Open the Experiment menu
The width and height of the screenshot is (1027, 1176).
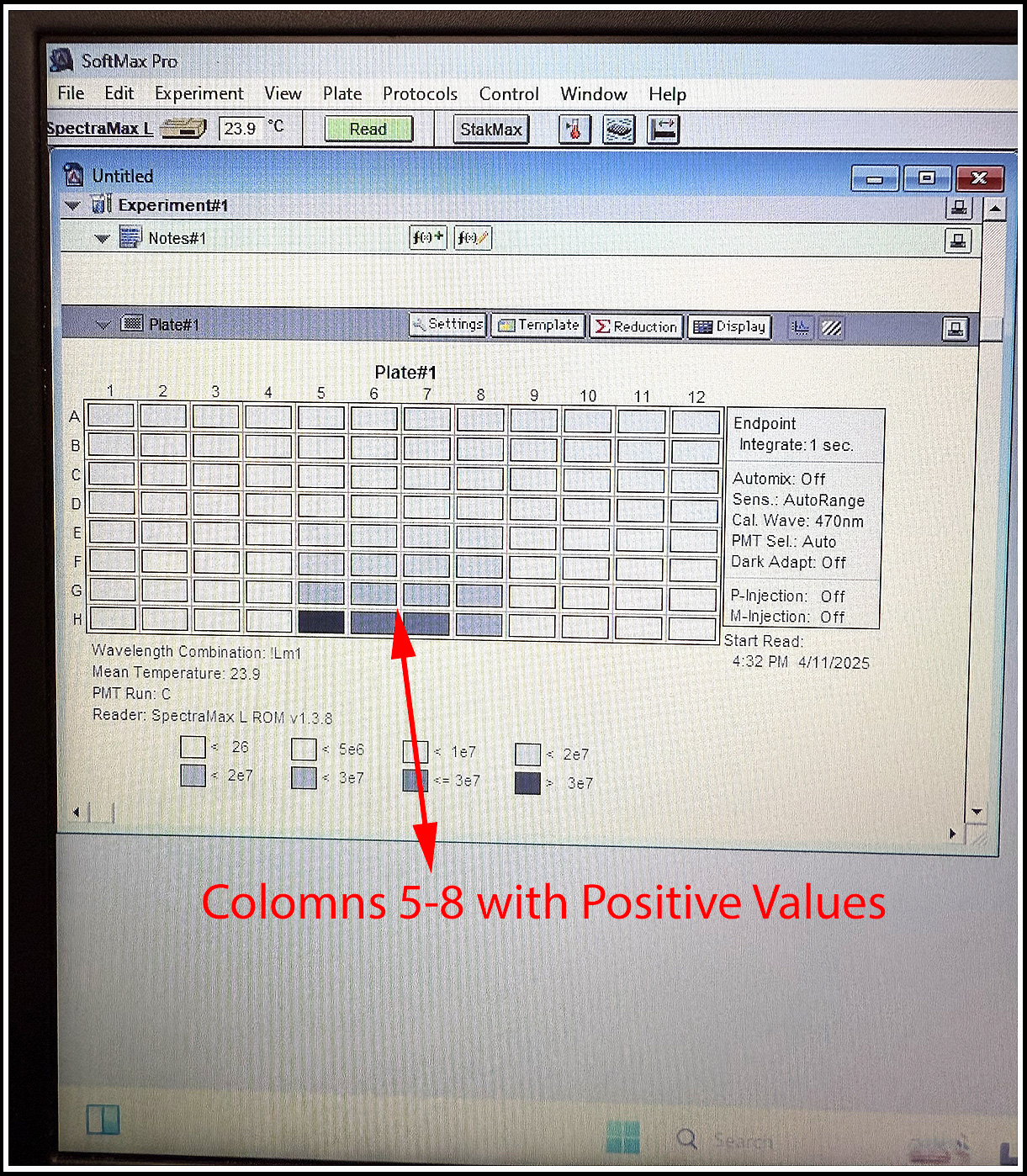(199, 93)
